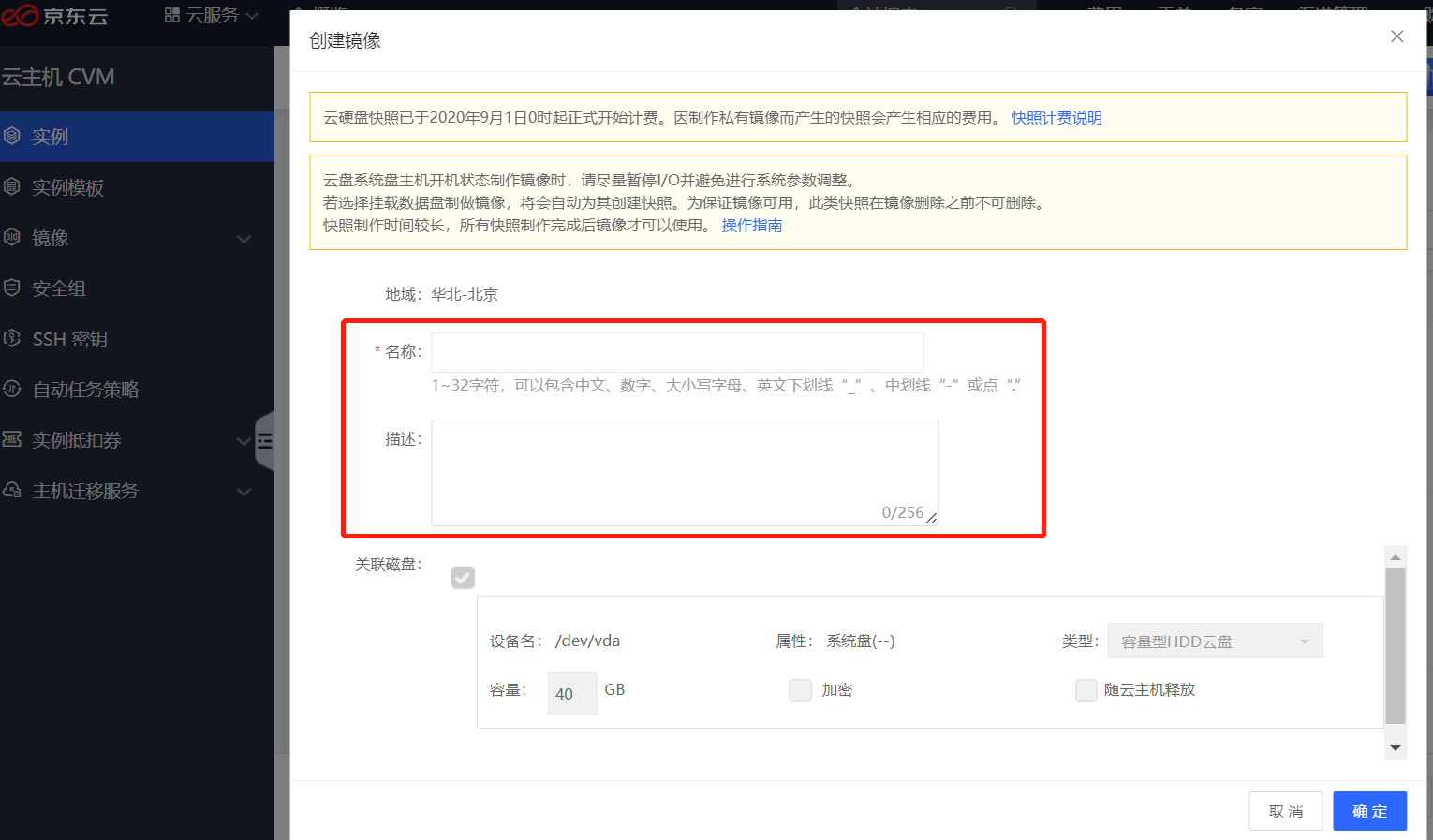
Task: Click the SSH 密钥 sidebar icon
Action: pyautogui.click(x=12, y=338)
